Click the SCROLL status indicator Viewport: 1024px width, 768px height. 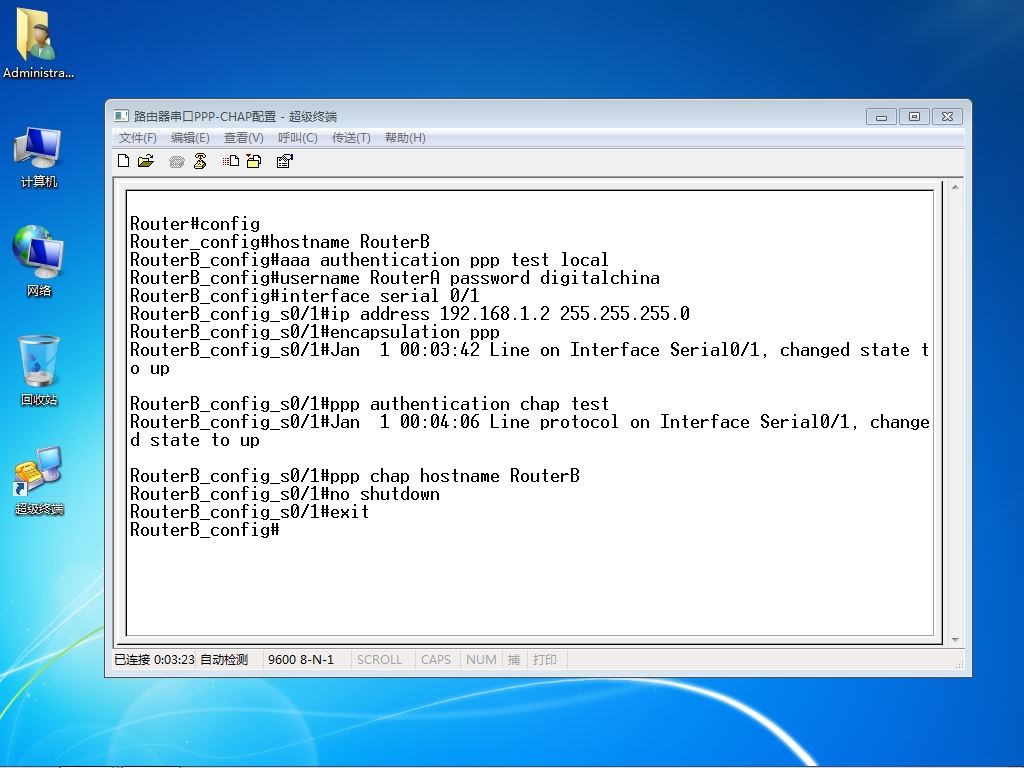click(x=379, y=660)
